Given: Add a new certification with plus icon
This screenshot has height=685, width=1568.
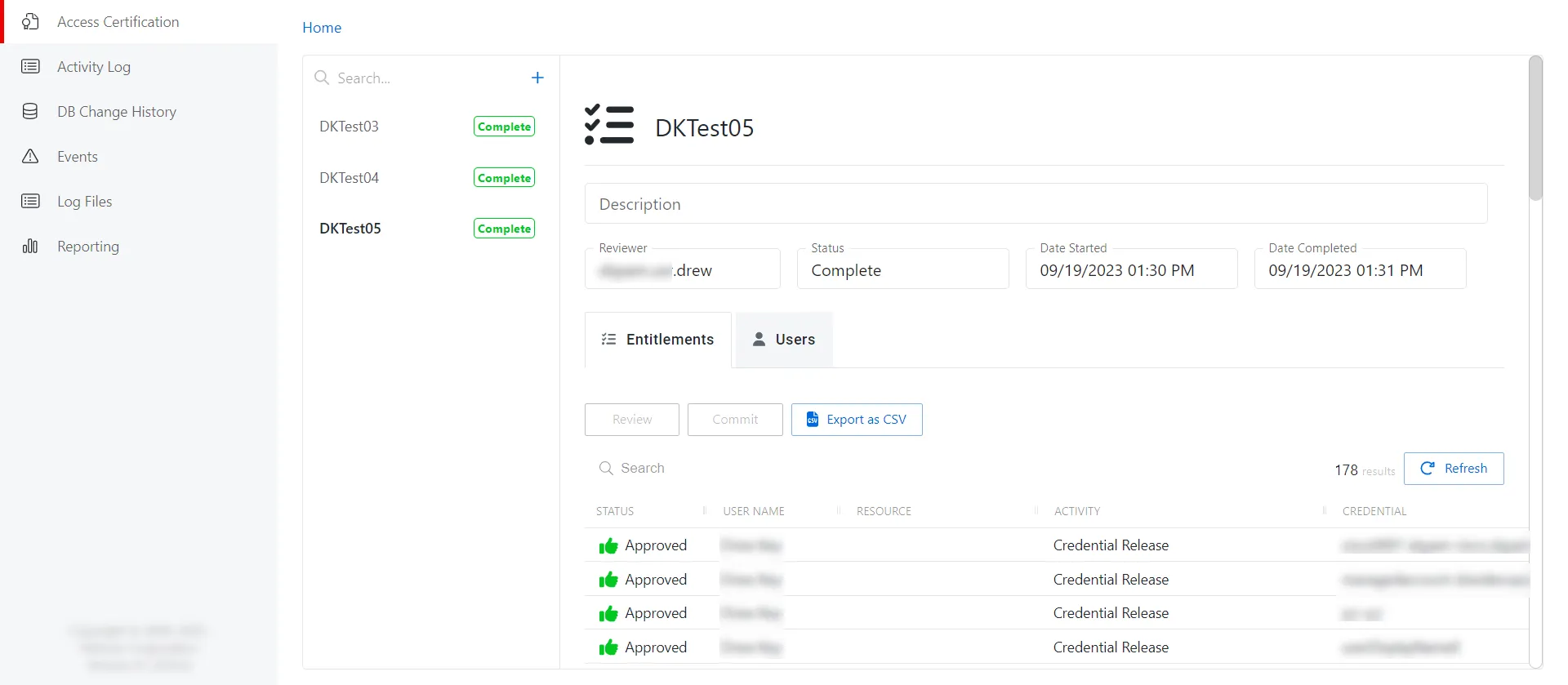Looking at the screenshot, I should (x=537, y=78).
